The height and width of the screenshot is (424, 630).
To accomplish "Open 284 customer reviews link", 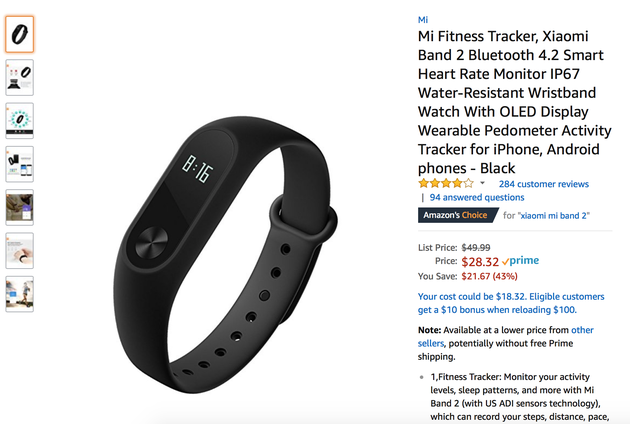I will coord(544,184).
